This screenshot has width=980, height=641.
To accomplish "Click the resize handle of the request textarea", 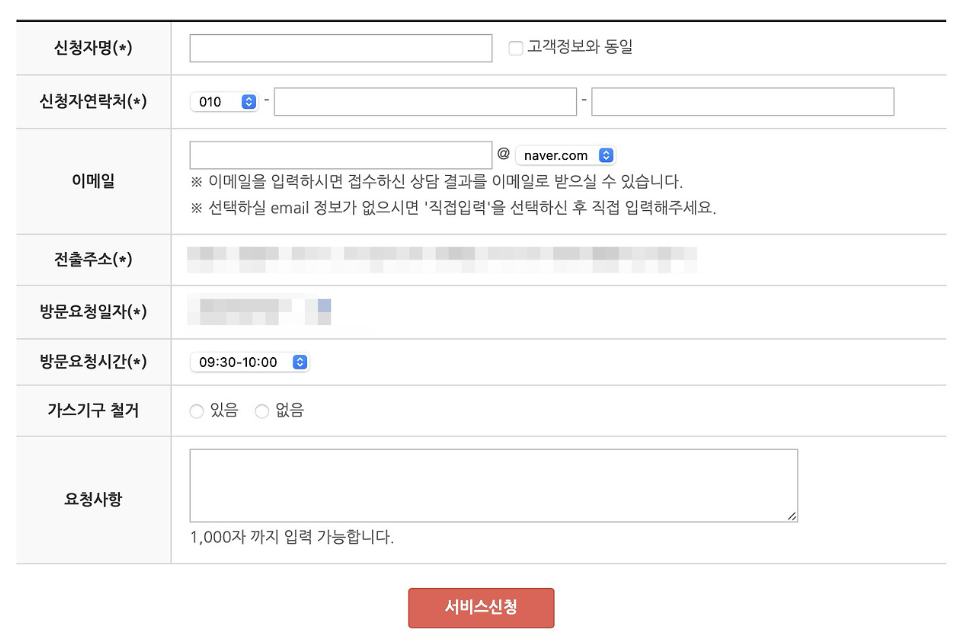I will coord(794,518).
